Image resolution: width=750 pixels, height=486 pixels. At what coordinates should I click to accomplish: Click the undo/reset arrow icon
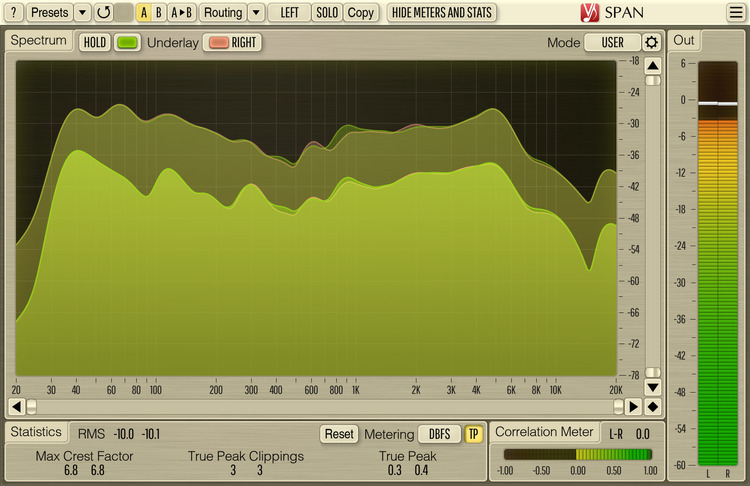point(103,13)
